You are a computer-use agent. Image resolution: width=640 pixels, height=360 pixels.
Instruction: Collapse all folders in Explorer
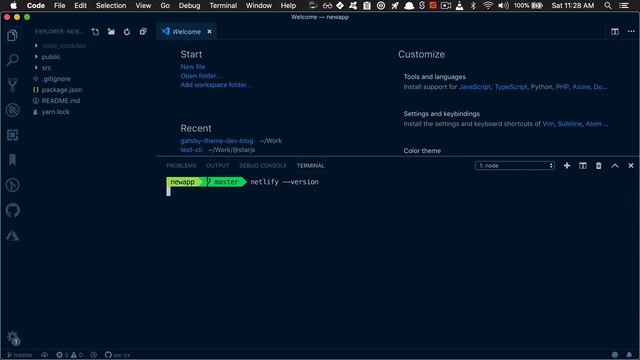point(143,32)
